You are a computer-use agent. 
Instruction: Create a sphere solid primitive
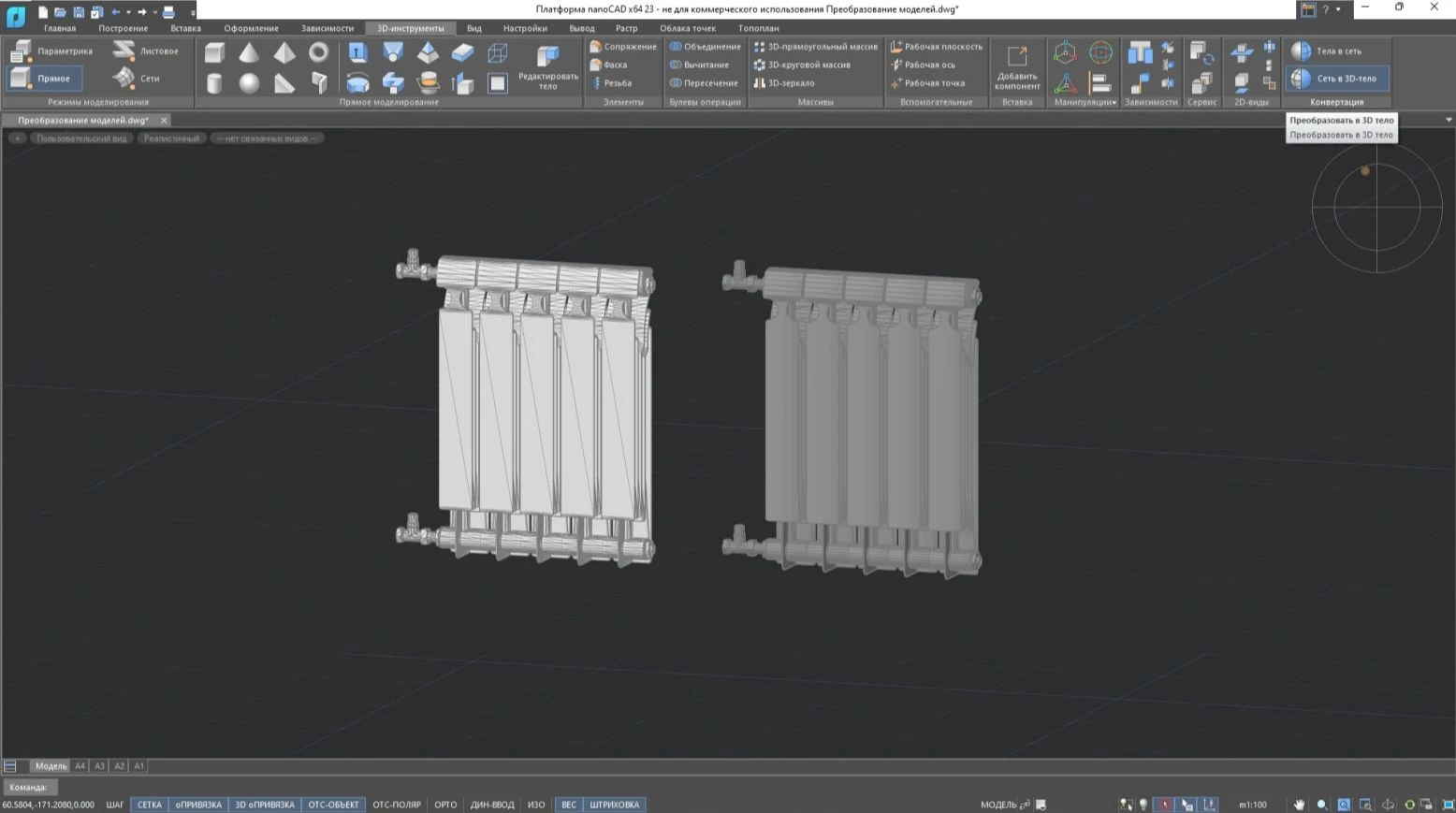click(x=249, y=83)
